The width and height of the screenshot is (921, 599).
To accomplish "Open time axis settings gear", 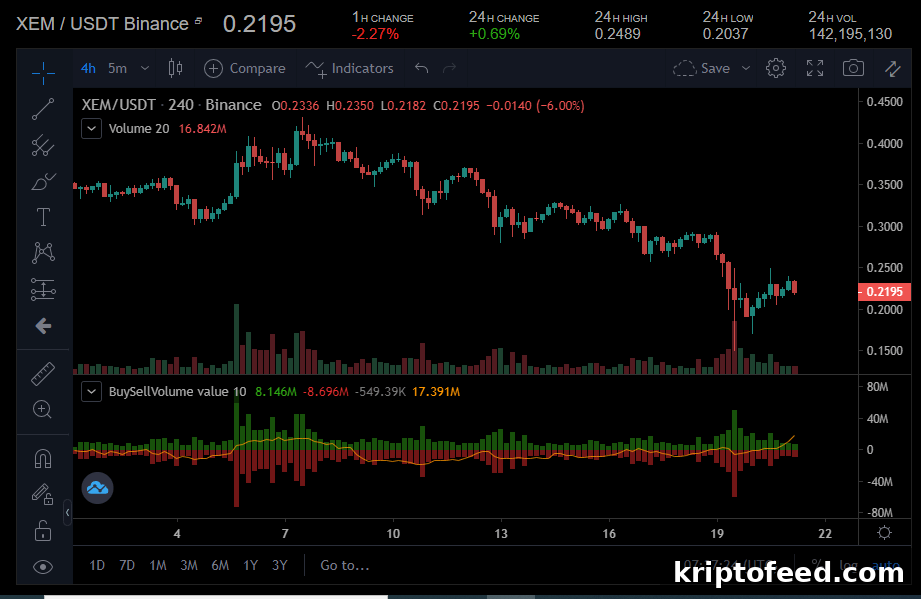I will tap(885, 533).
